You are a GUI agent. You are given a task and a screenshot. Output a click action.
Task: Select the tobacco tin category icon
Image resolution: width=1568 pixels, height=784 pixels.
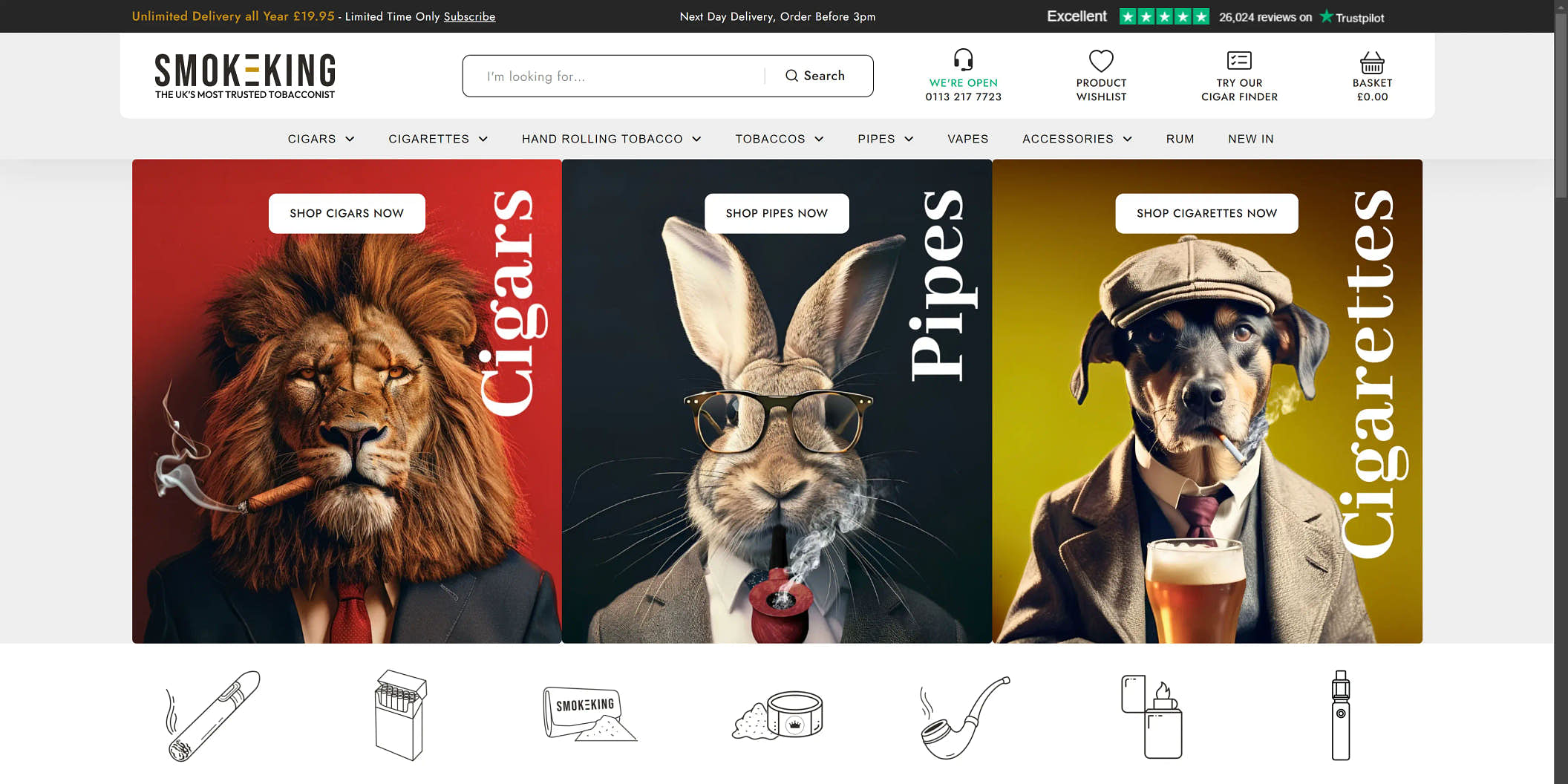[x=778, y=715]
